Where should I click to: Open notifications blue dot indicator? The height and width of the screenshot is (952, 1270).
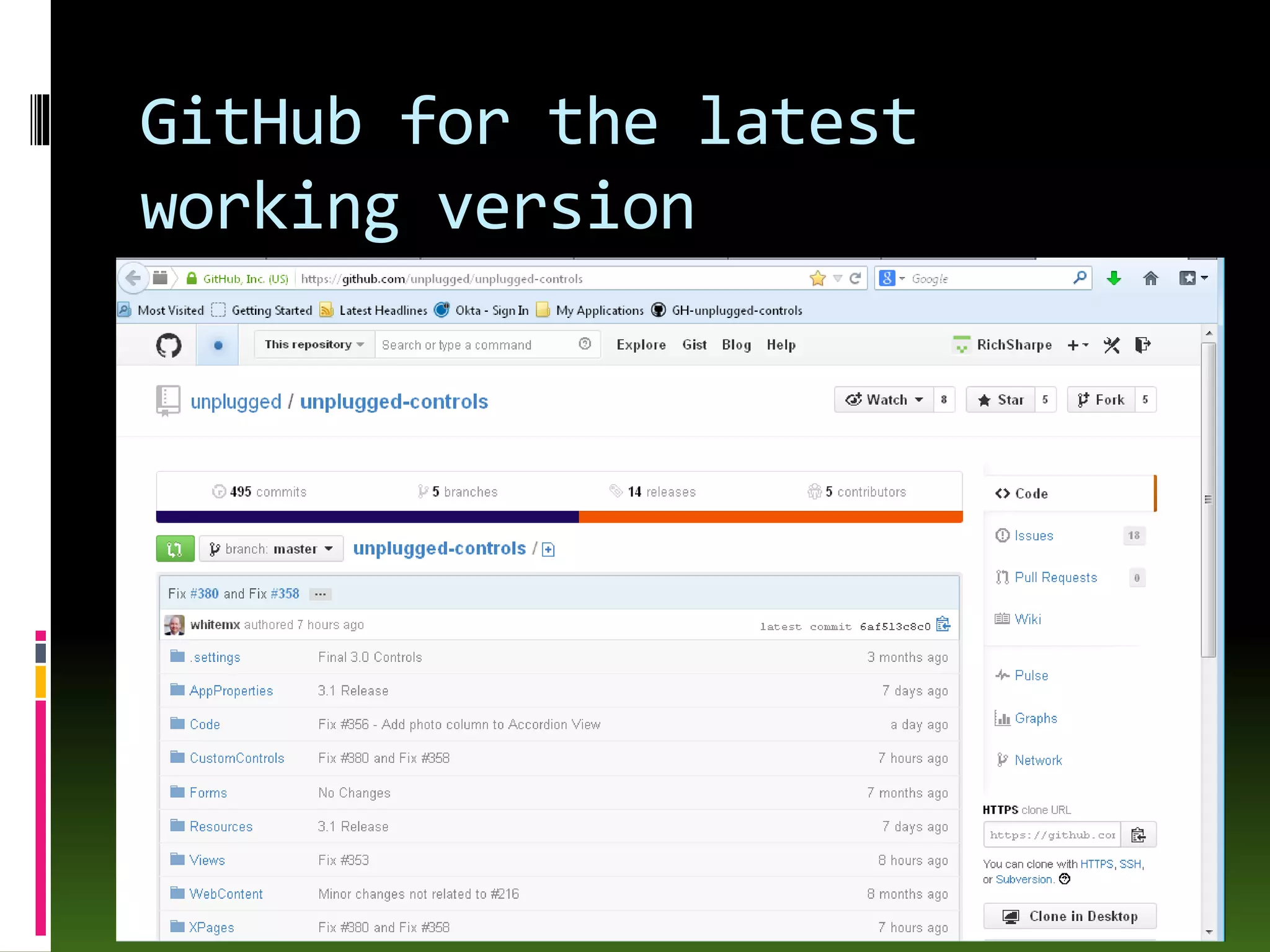(x=218, y=345)
